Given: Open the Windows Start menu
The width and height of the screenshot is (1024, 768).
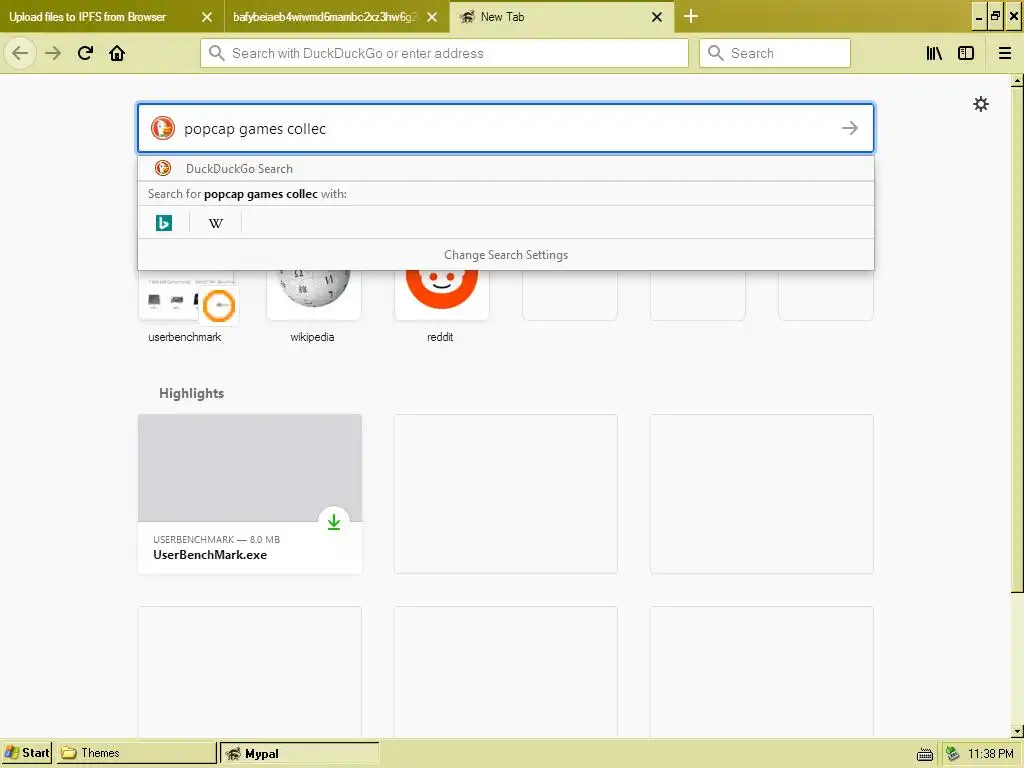Looking at the screenshot, I should (26, 753).
